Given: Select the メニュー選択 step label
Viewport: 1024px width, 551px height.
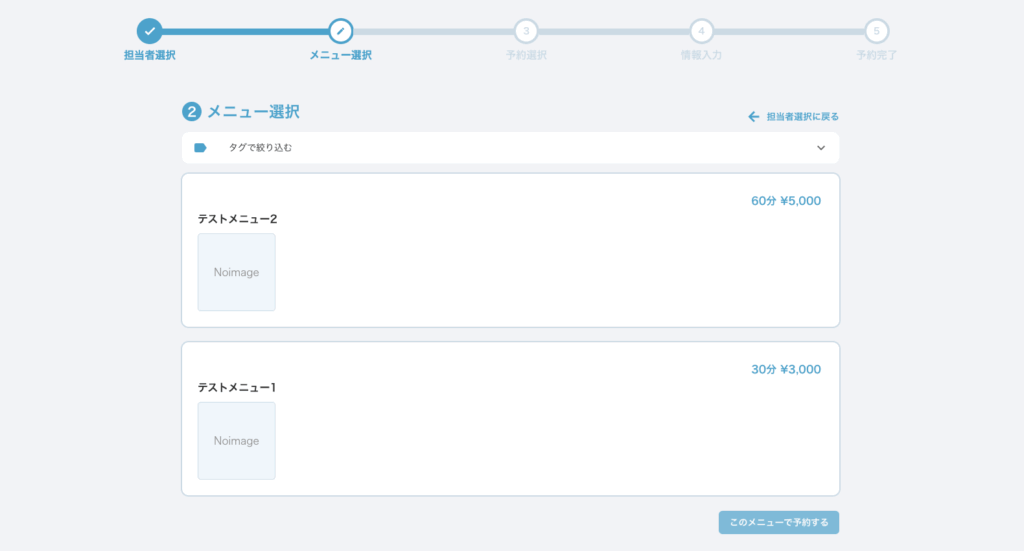Looking at the screenshot, I should 341,55.
